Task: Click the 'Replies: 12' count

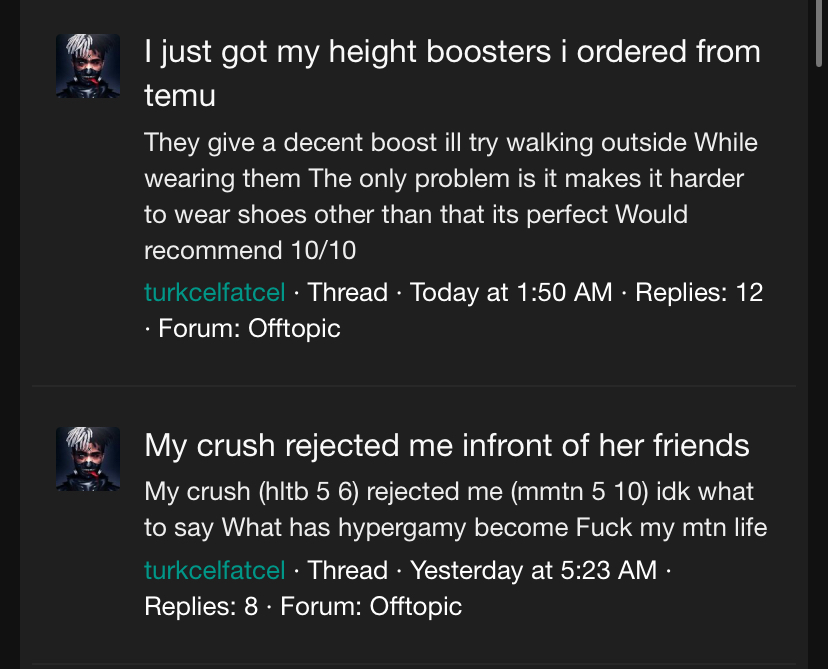Action: (699, 292)
